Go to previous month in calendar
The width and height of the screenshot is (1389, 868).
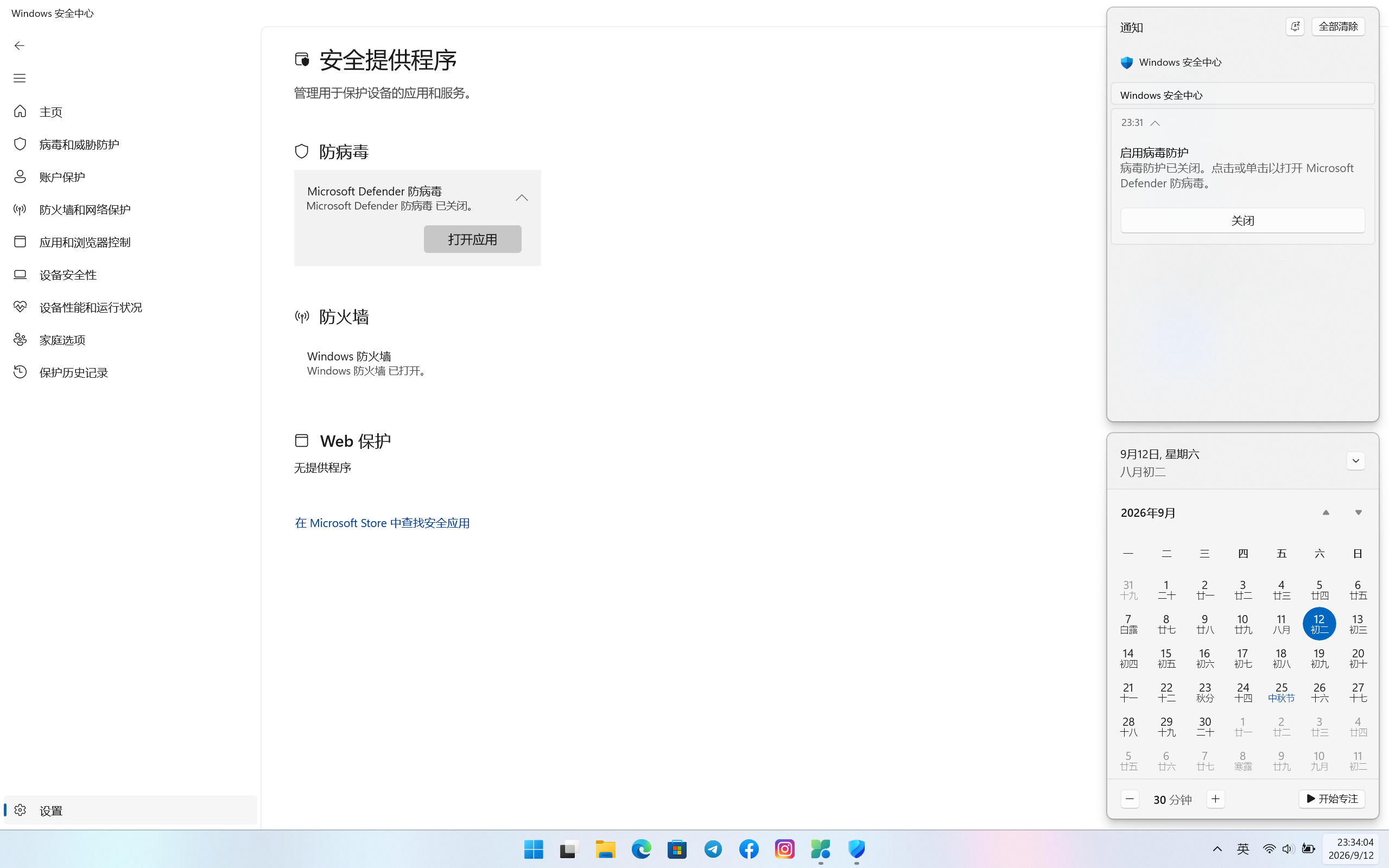1326,512
